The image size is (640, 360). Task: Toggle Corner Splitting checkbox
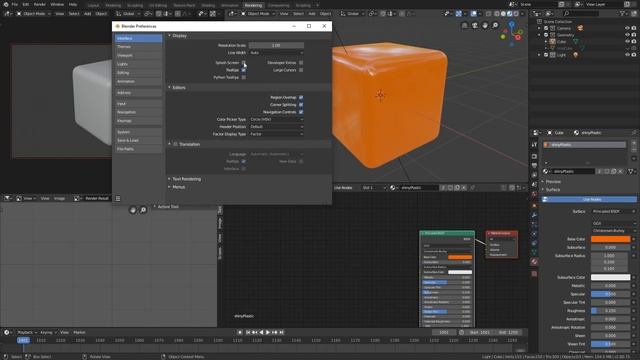point(301,105)
